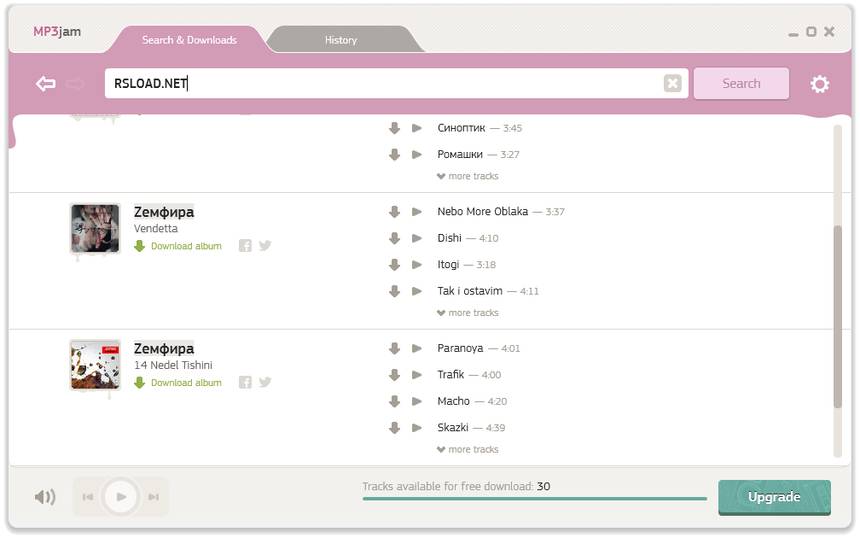This screenshot has width=860, height=538.
Task: Play the track Tak i ostavim
Action: point(417,291)
